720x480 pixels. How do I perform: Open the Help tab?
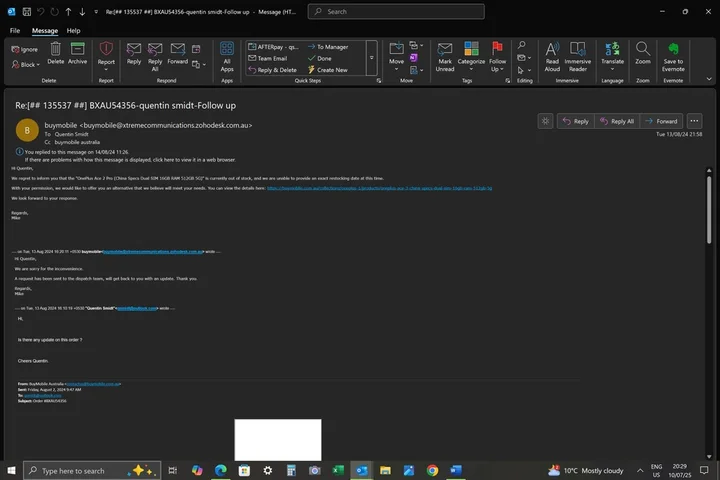coord(73,31)
